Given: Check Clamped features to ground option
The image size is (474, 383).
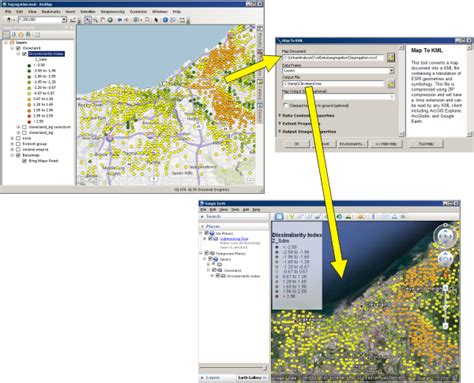Looking at the screenshot, I should pos(285,105).
